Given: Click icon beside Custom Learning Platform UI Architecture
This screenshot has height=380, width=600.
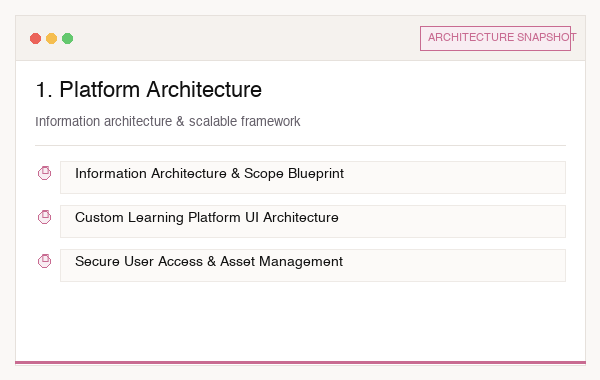Looking at the screenshot, I should [44, 217].
